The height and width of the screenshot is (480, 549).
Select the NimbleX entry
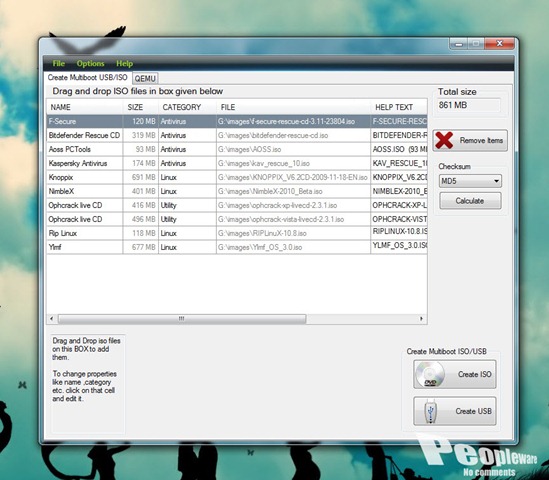pyautogui.click(x=84, y=192)
